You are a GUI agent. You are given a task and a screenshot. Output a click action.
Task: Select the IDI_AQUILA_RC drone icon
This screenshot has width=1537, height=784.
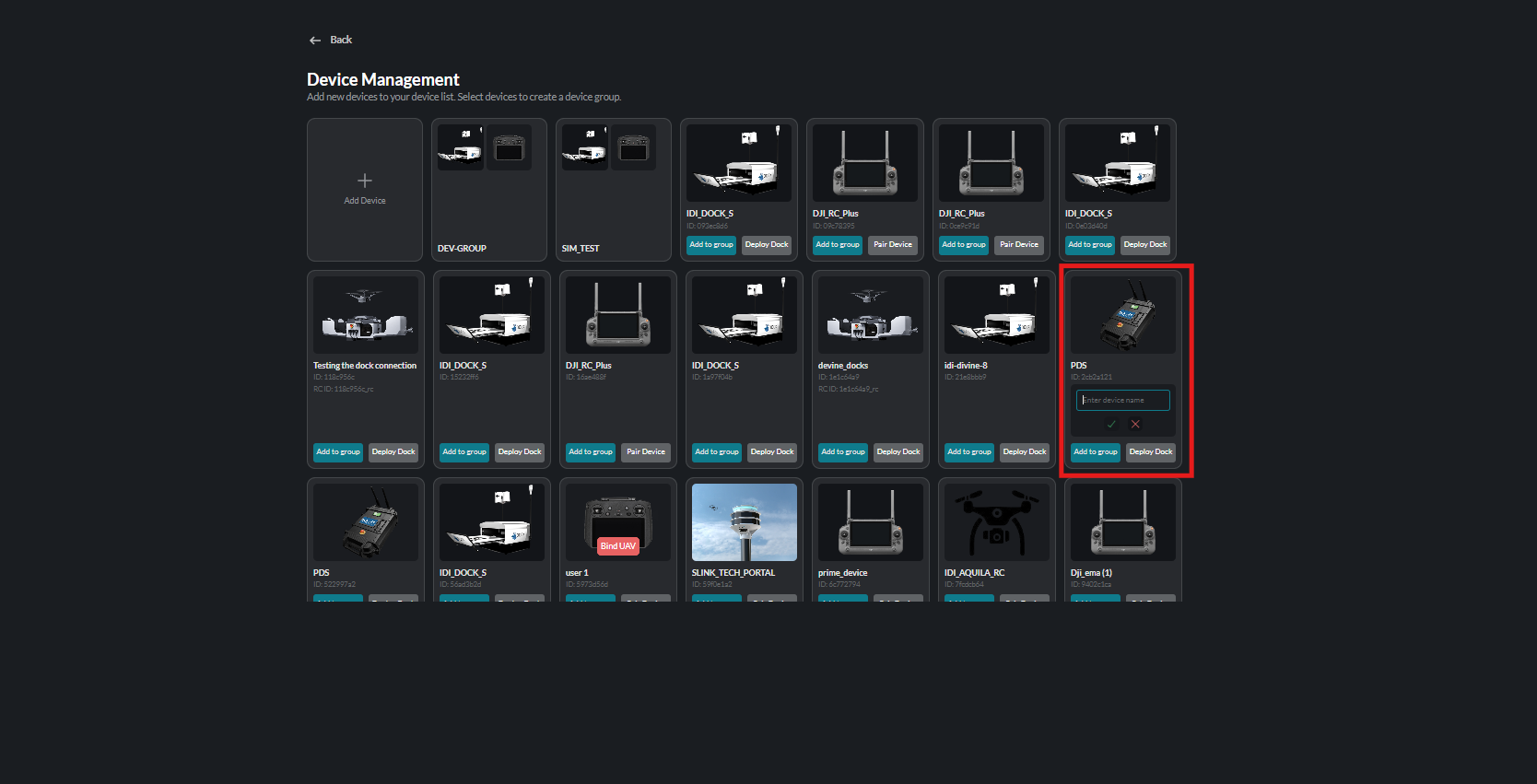click(x=997, y=522)
